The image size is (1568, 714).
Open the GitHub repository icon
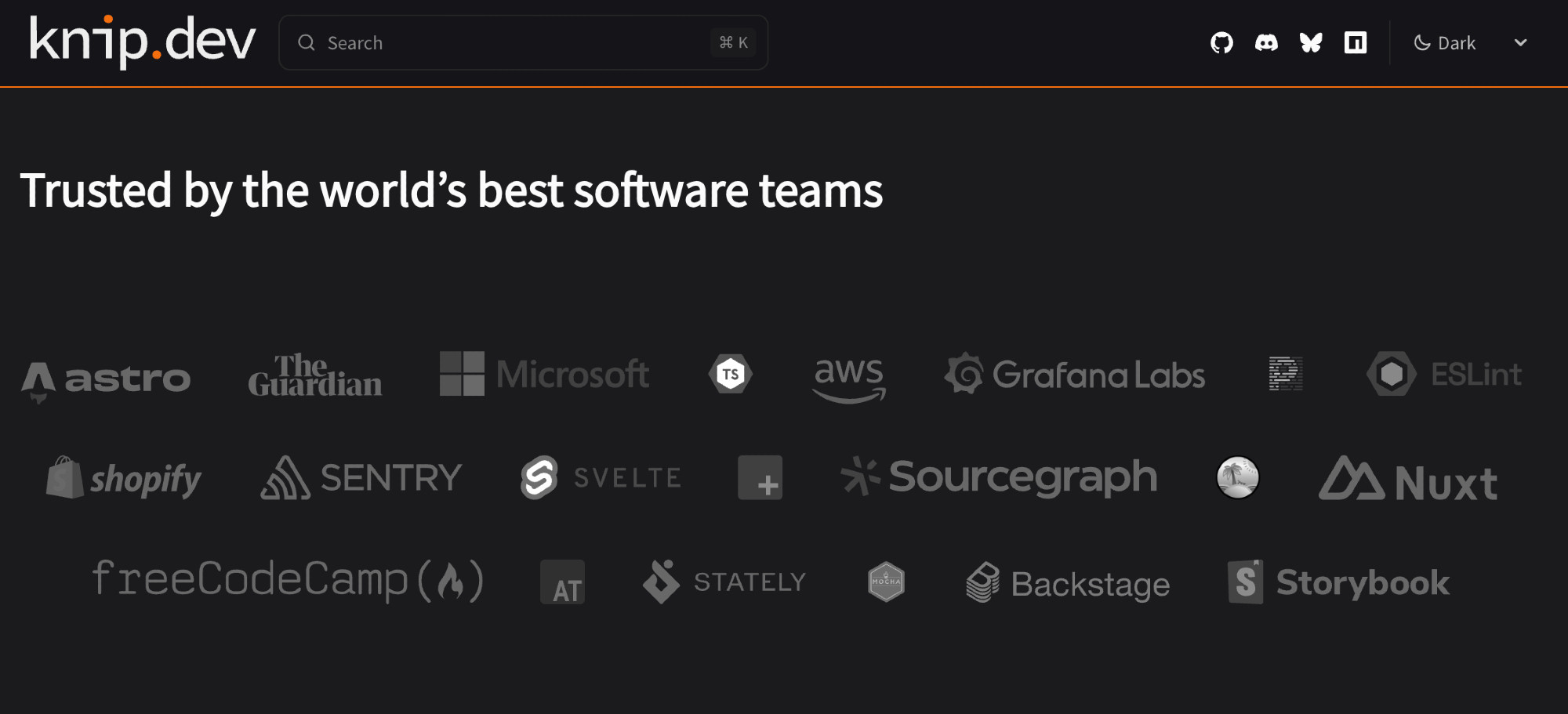[1221, 42]
